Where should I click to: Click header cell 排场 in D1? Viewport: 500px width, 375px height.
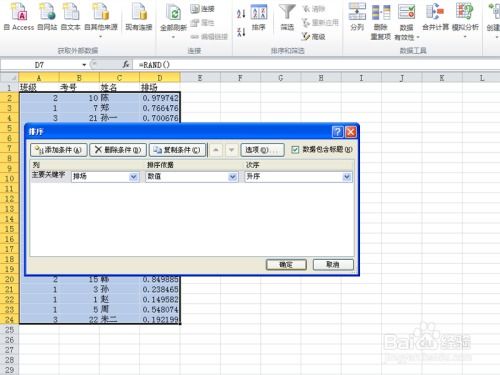160,88
